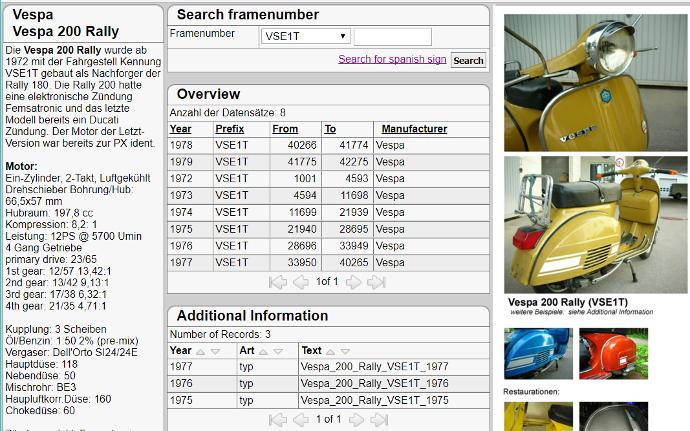Sort Year column ascending in Additional Information
This screenshot has width=690, height=431.
(x=201, y=352)
